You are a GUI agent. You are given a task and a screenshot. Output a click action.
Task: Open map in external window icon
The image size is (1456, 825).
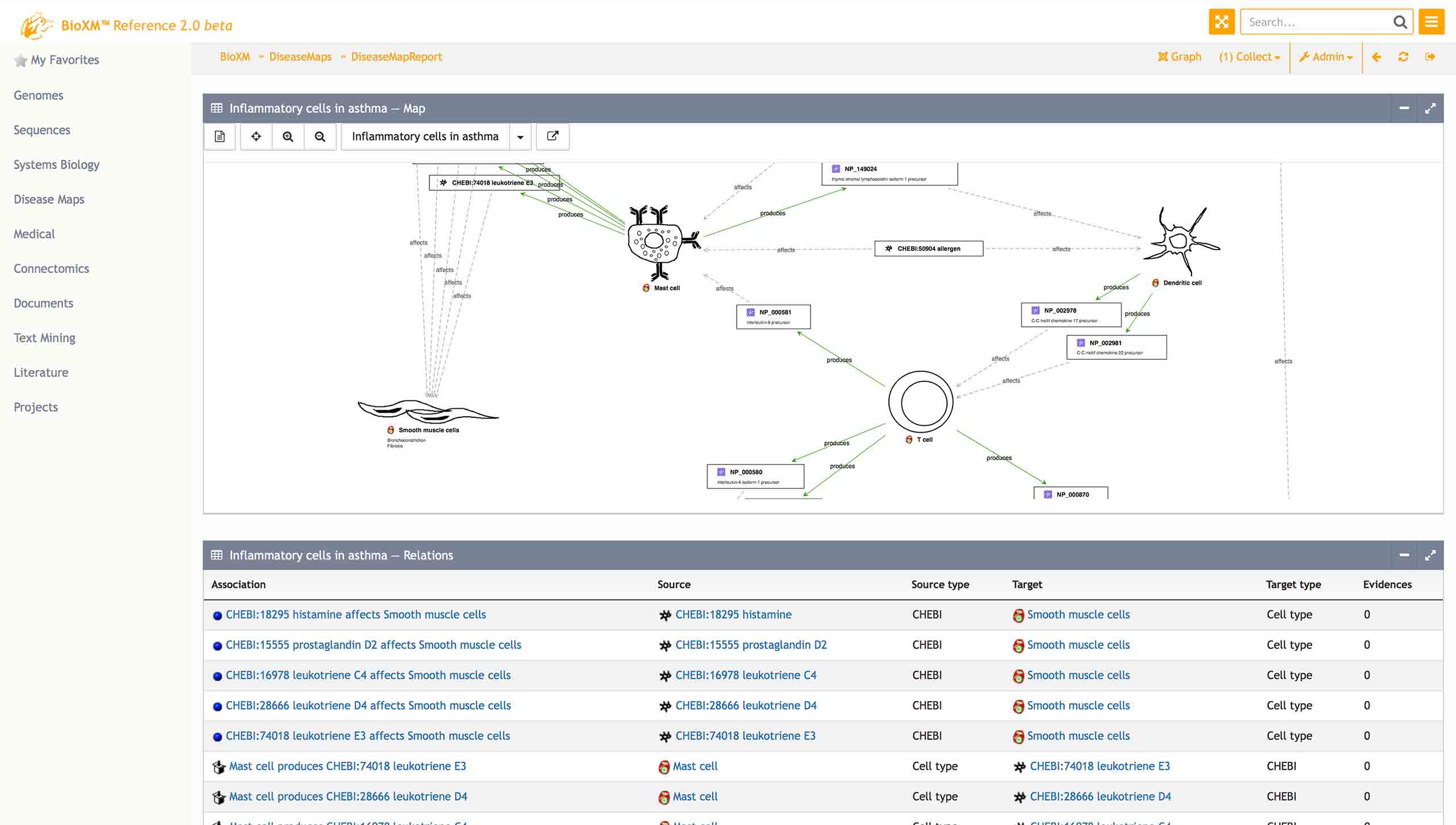pos(552,136)
